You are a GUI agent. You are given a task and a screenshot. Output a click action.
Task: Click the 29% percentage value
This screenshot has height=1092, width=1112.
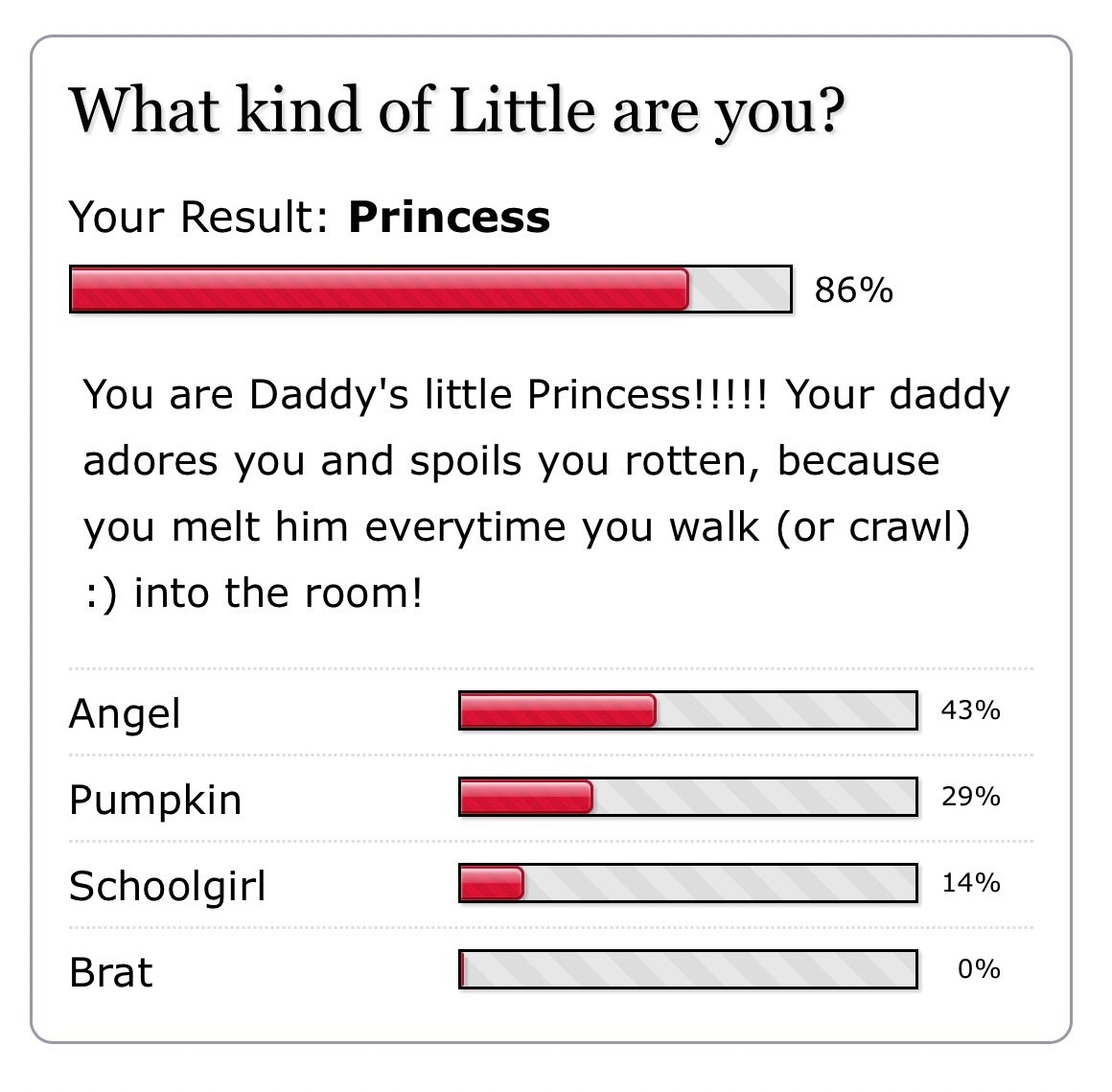971,797
